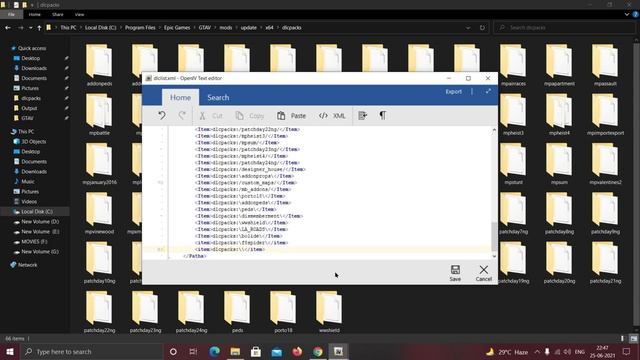The width and height of the screenshot is (640, 360).
Task: Select the porto18 folder
Action: [x=283, y=312]
